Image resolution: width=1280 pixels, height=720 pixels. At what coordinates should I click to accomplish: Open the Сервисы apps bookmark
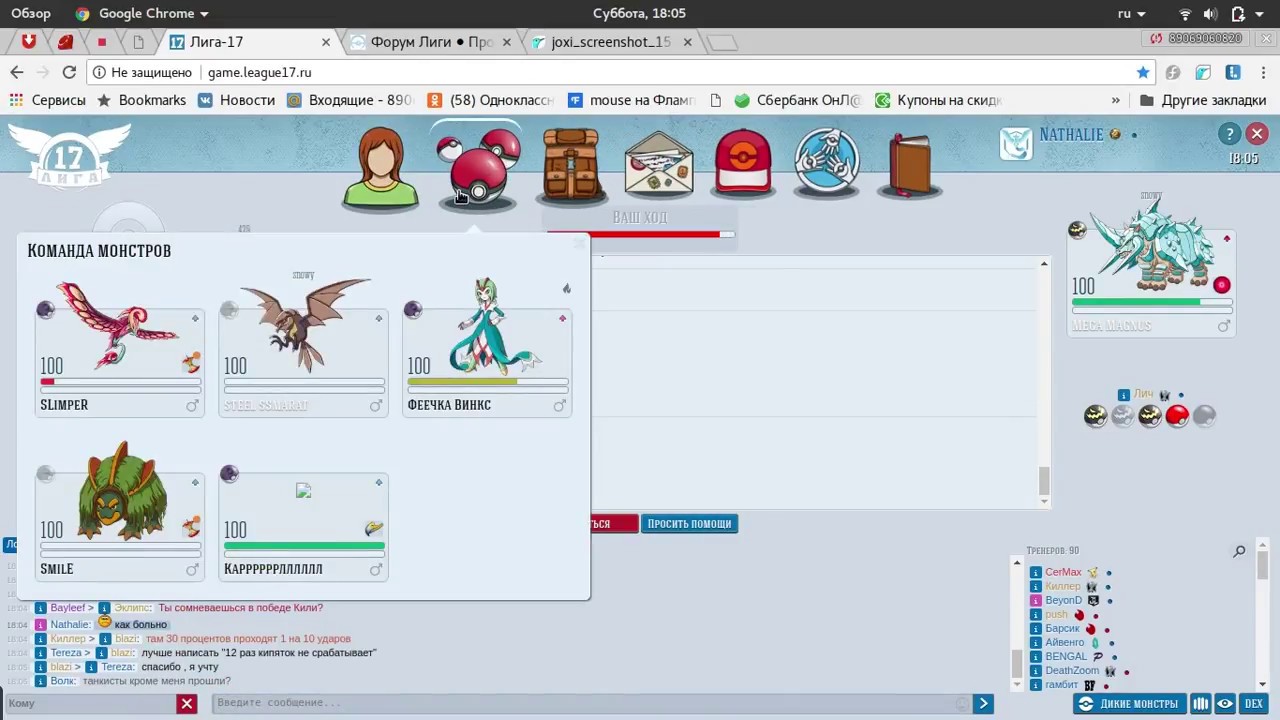(x=47, y=100)
